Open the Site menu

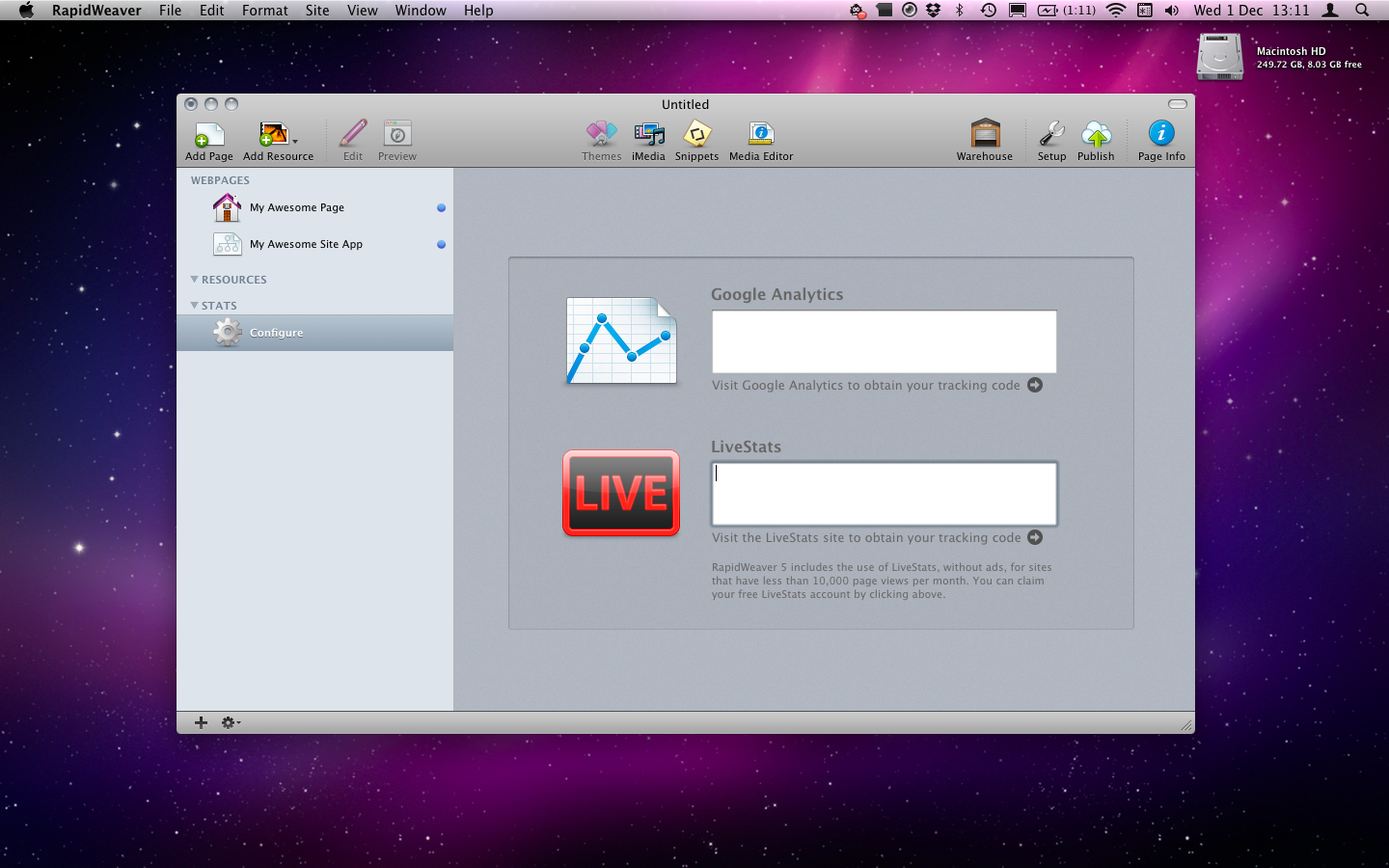click(317, 11)
